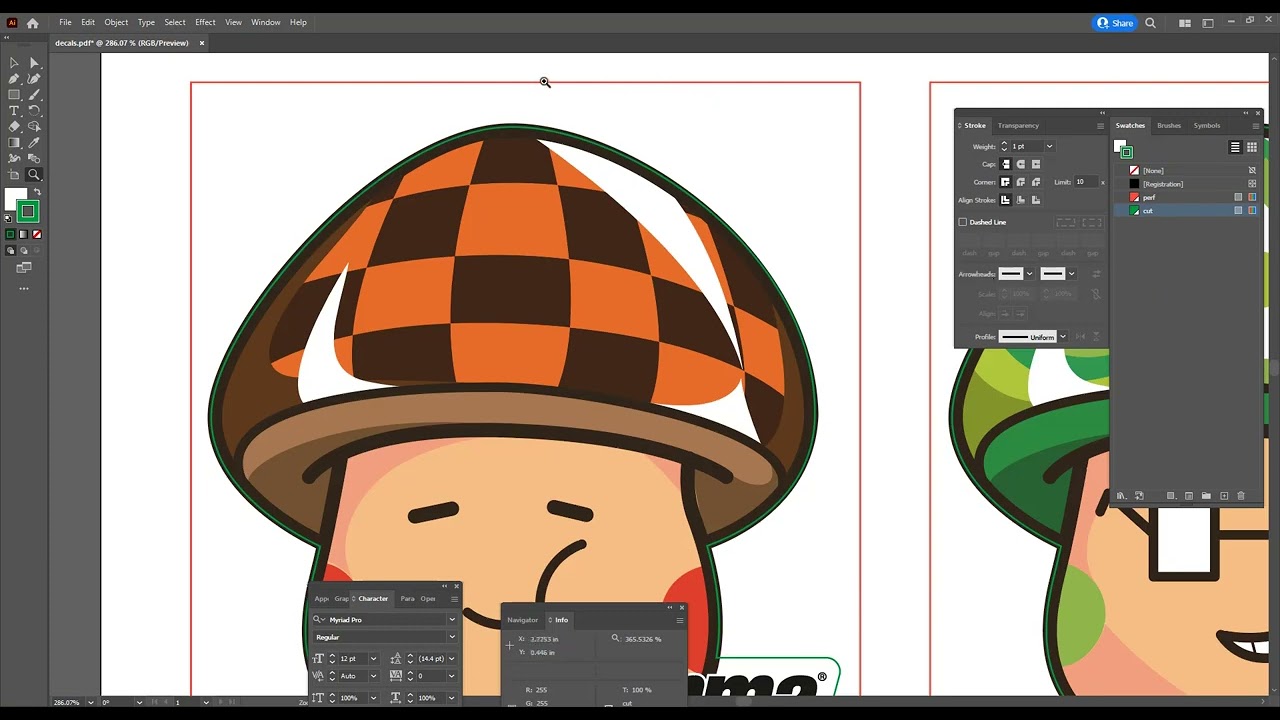Pick the Curvature tool
The image size is (1280, 720).
(x=34, y=79)
